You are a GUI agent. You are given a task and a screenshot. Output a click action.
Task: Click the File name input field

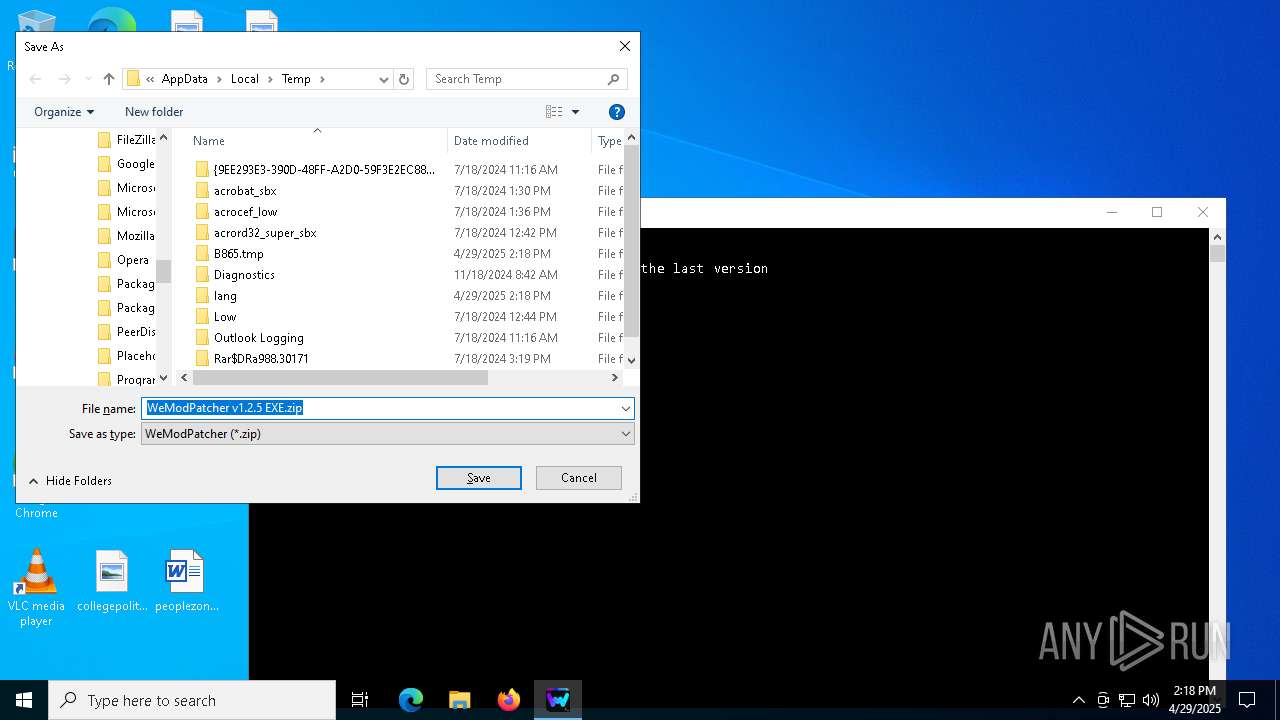pyautogui.click(x=380, y=408)
